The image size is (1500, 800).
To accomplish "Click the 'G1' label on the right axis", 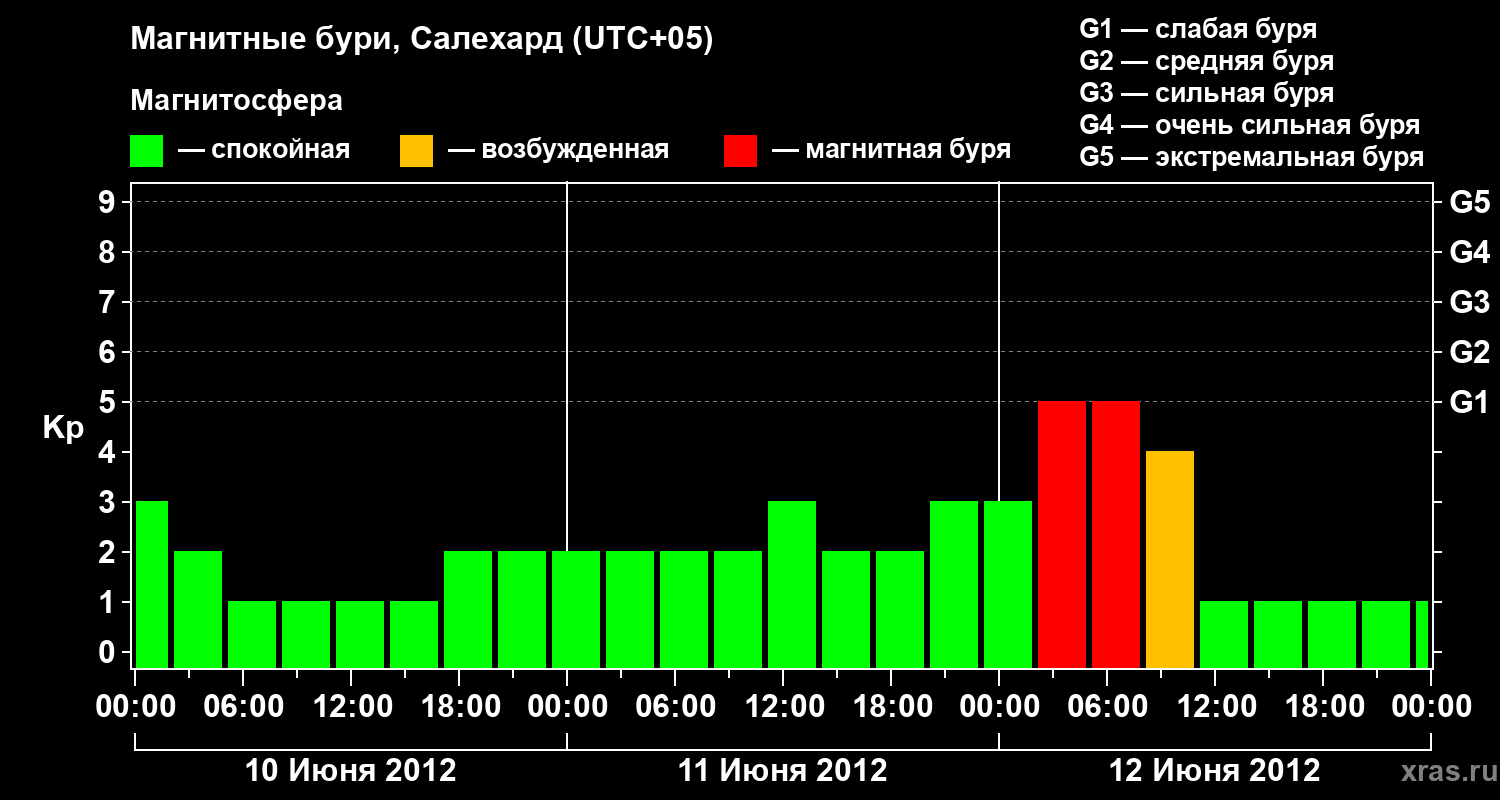I will pyautogui.click(x=1470, y=402).
